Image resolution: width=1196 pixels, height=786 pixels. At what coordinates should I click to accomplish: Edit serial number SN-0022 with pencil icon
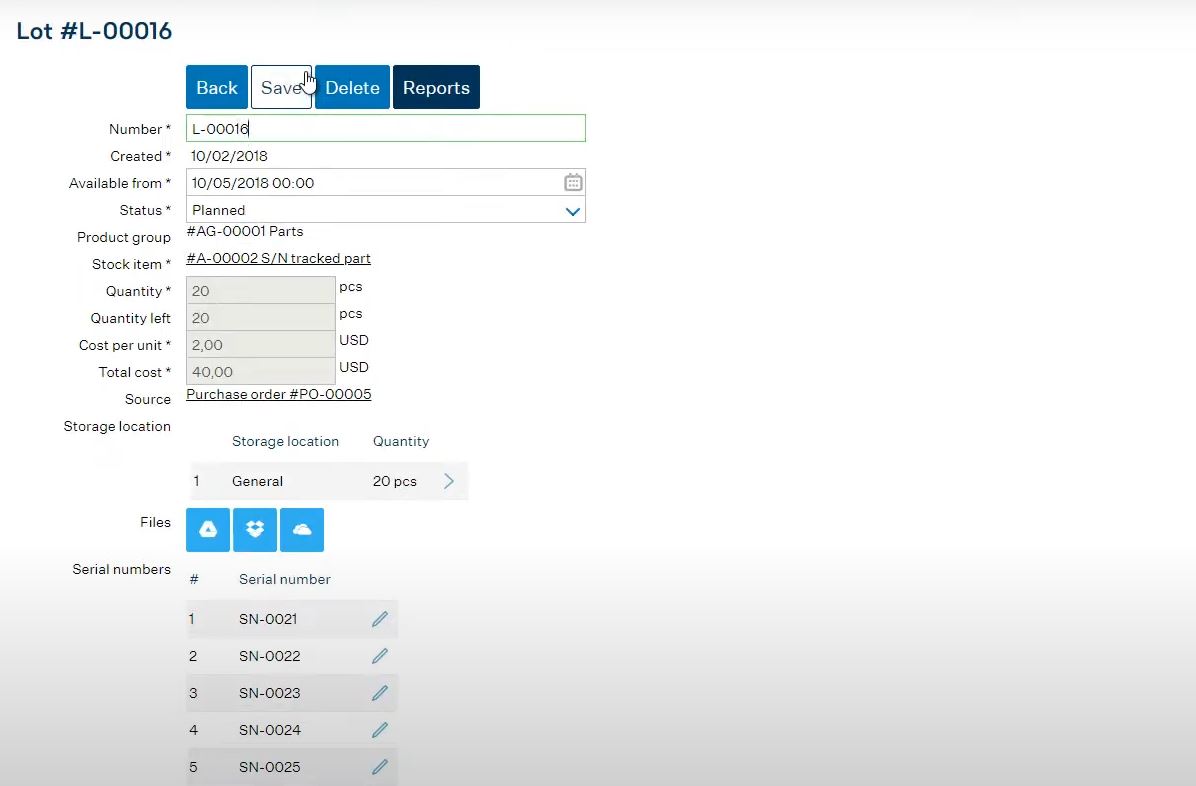coord(380,656)
